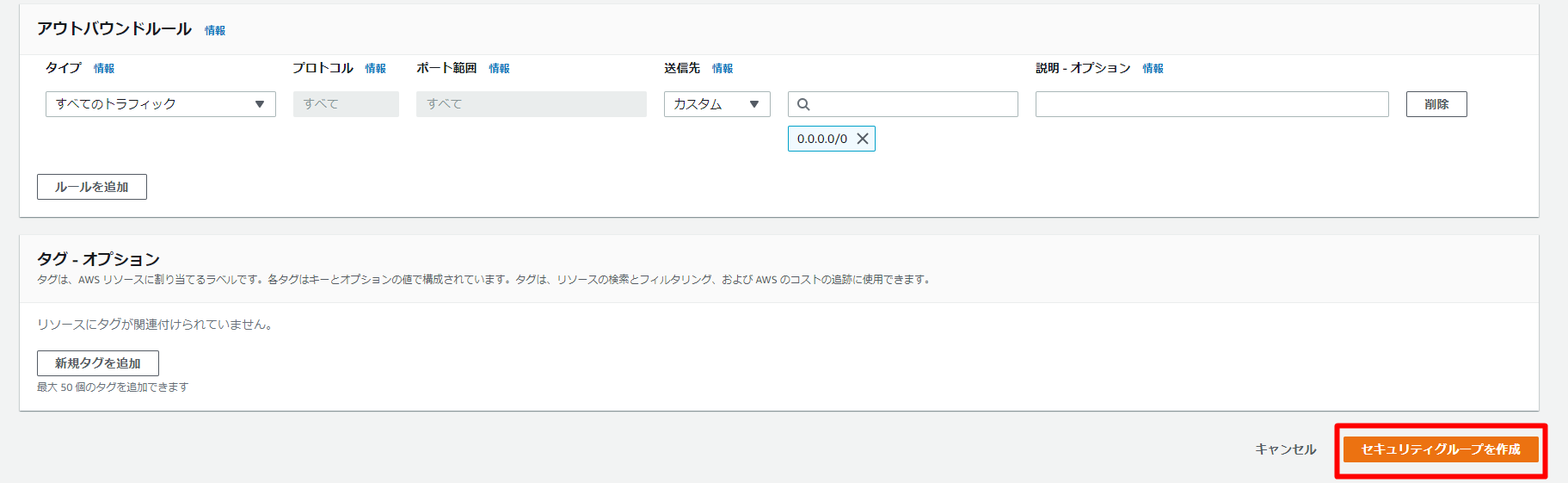Click the ルールを追加 button
This screenshot has height=483, width=1568.
[x=92, y=187]
